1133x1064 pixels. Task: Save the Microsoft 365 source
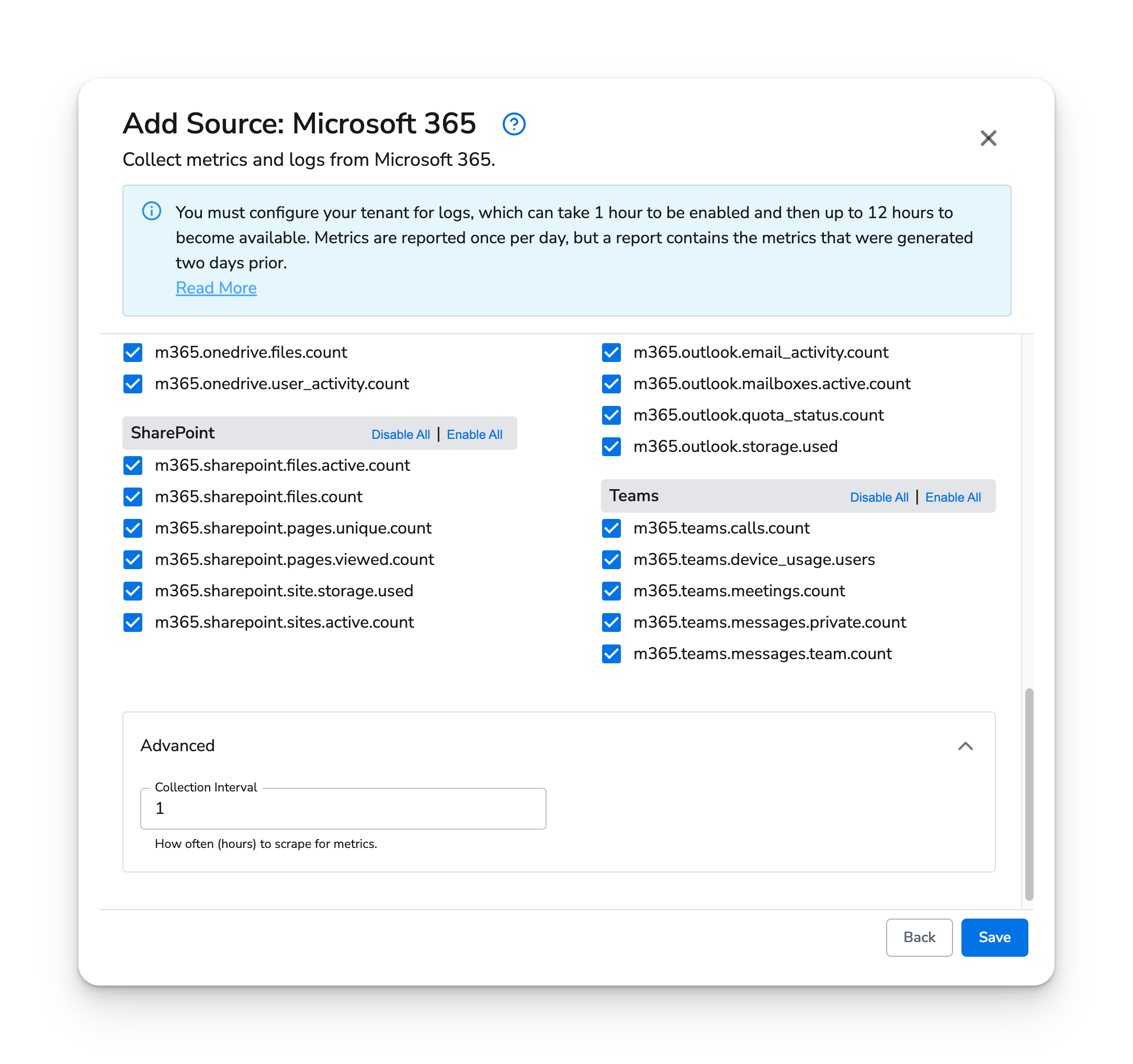click(x=994, y=937)
